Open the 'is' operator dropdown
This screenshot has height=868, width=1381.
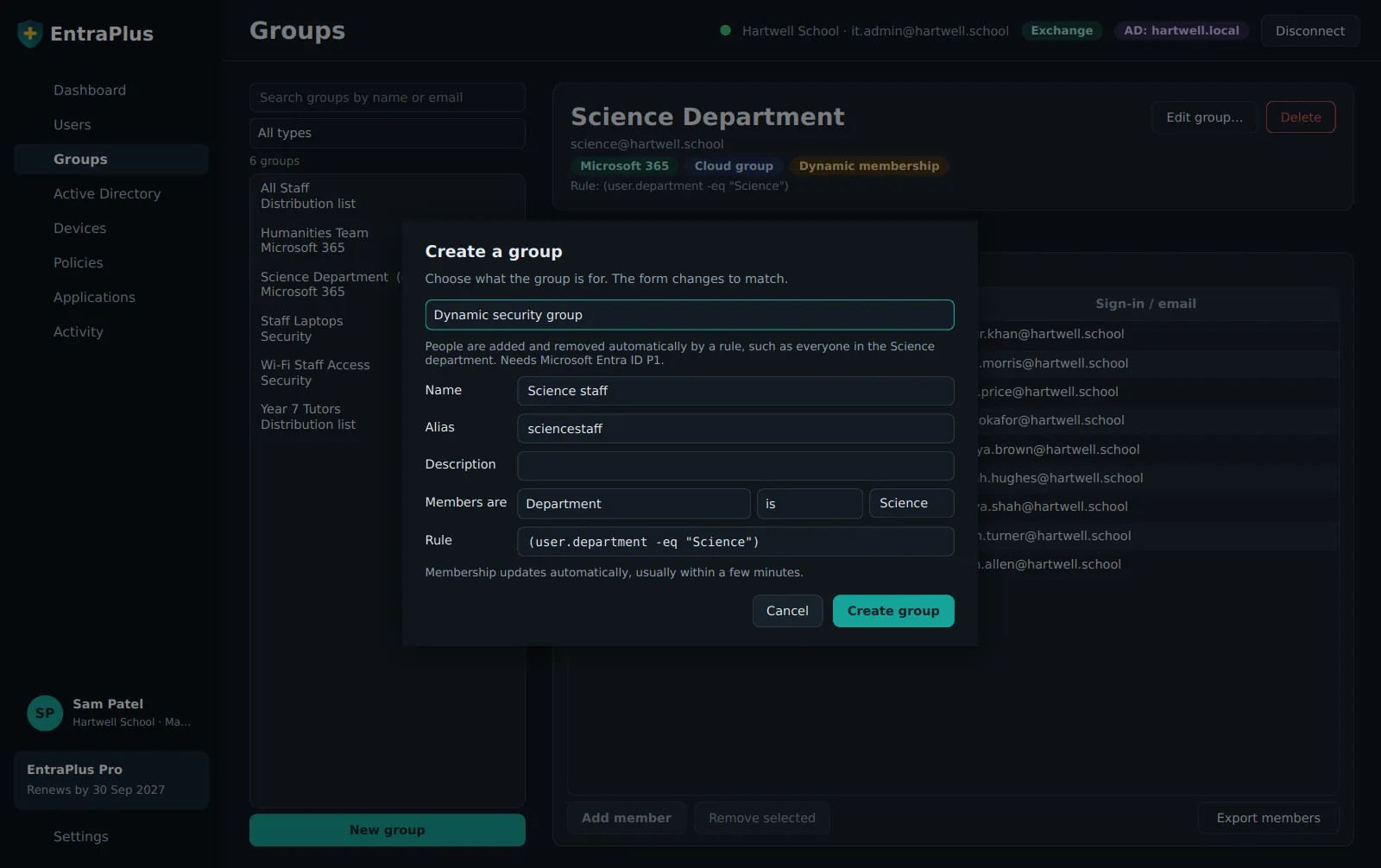pos(809,504)
